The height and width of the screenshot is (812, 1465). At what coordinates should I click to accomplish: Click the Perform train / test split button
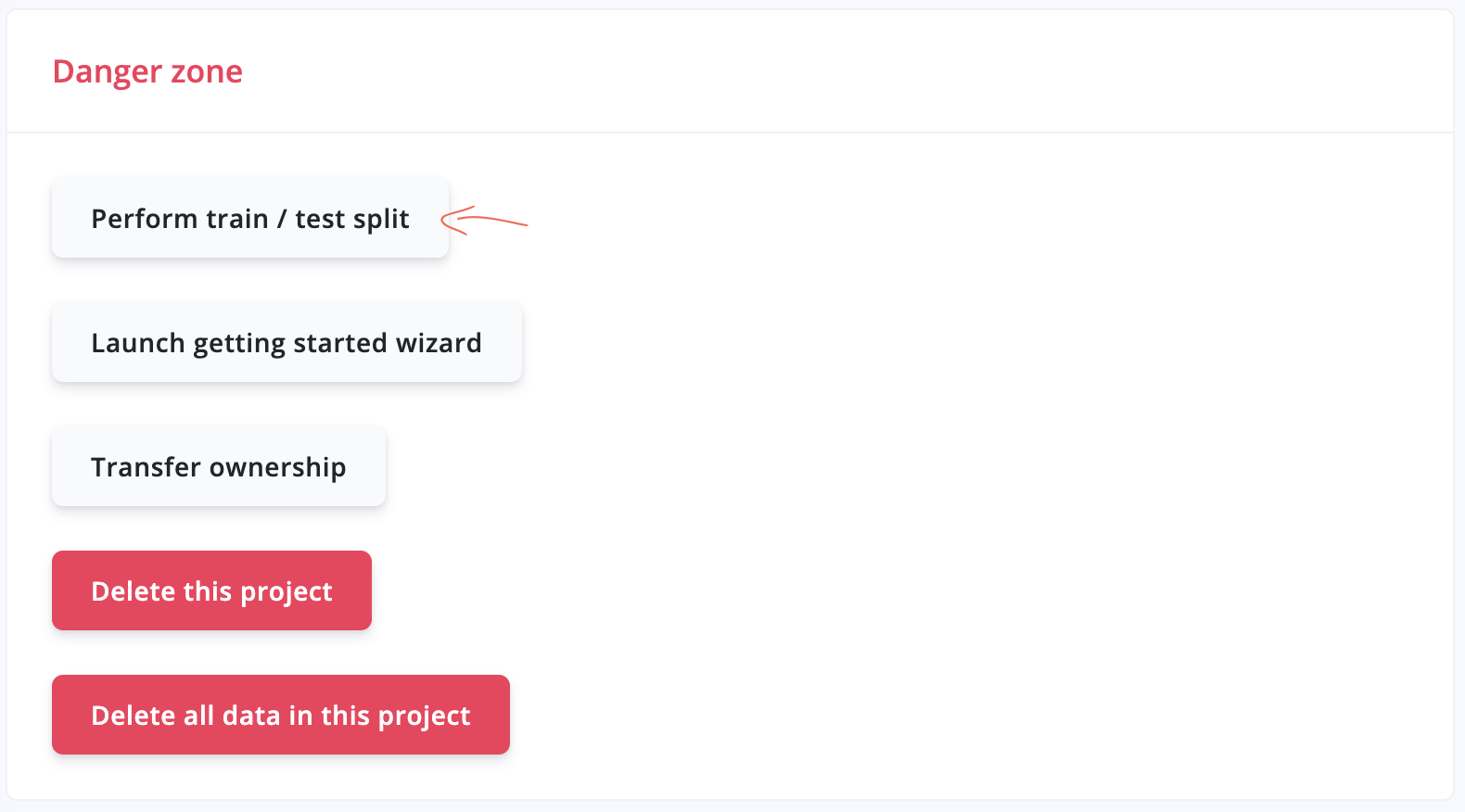(x=250, y=218)
